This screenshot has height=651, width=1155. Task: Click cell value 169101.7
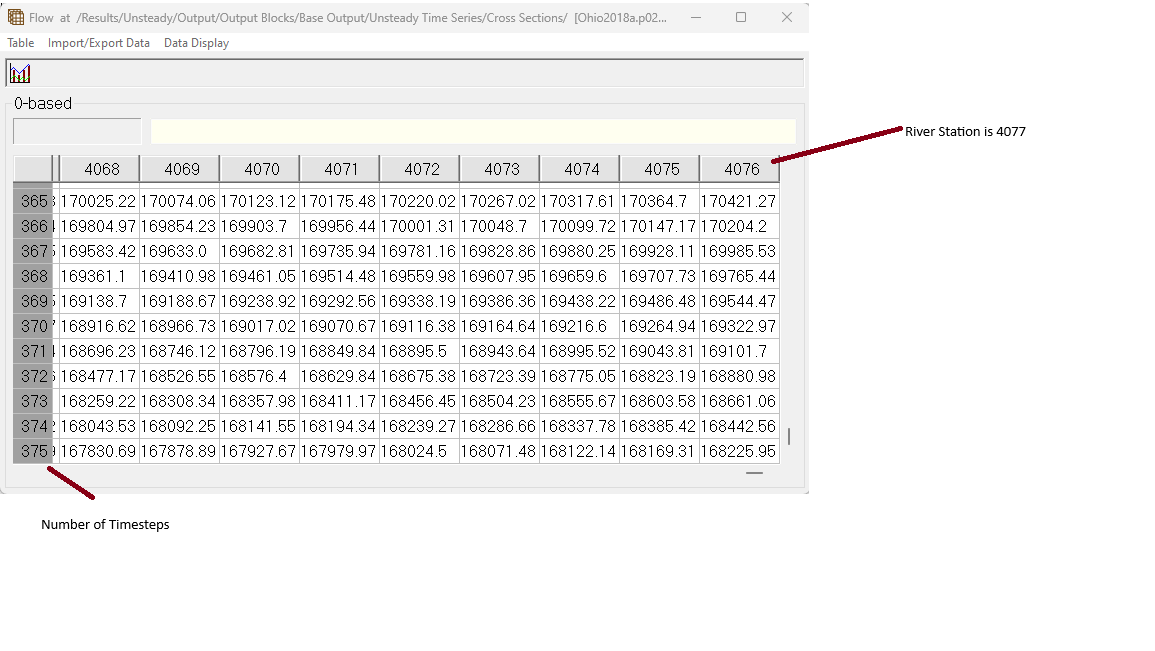coord(738,351)
